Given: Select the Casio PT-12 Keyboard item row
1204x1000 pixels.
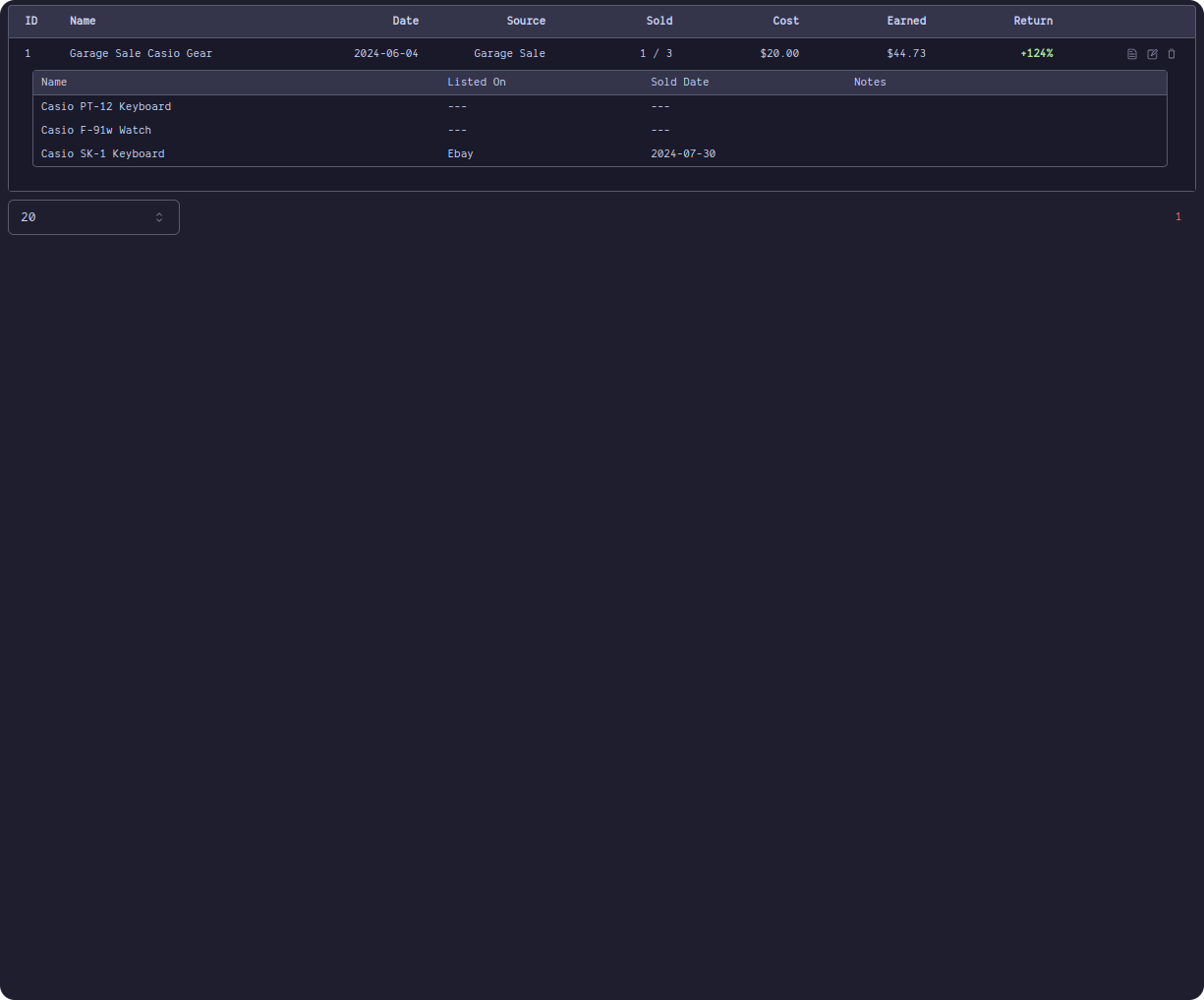Looking at the screenshot, I should [106, 106].
